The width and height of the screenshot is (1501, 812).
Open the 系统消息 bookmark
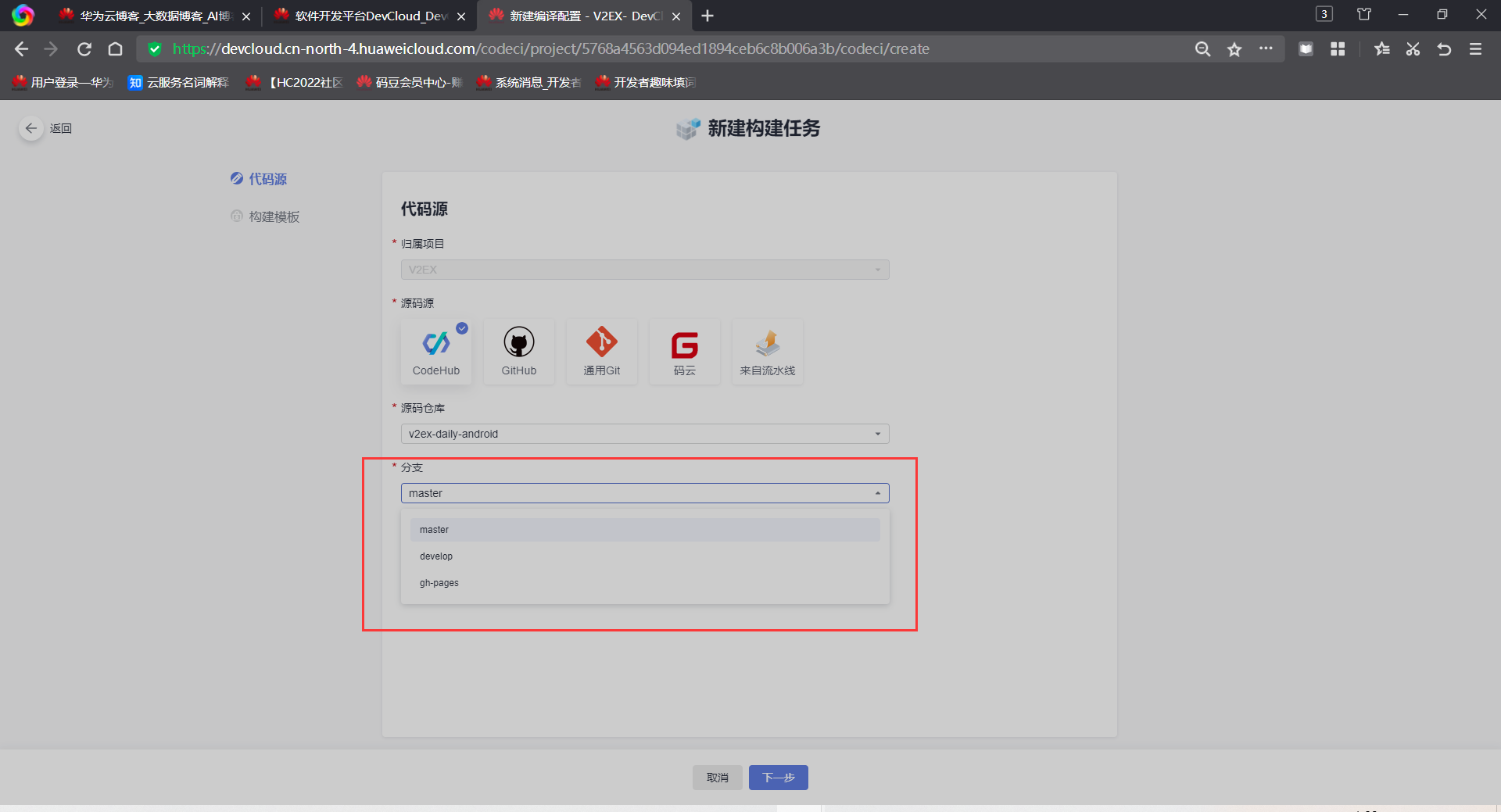(x=529, y=82)
